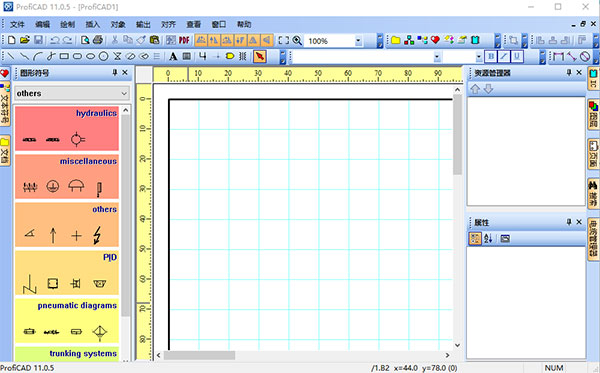Open the font name dropdown
The height and width of the screenshot is (373, 600).
tap(437, 57)
